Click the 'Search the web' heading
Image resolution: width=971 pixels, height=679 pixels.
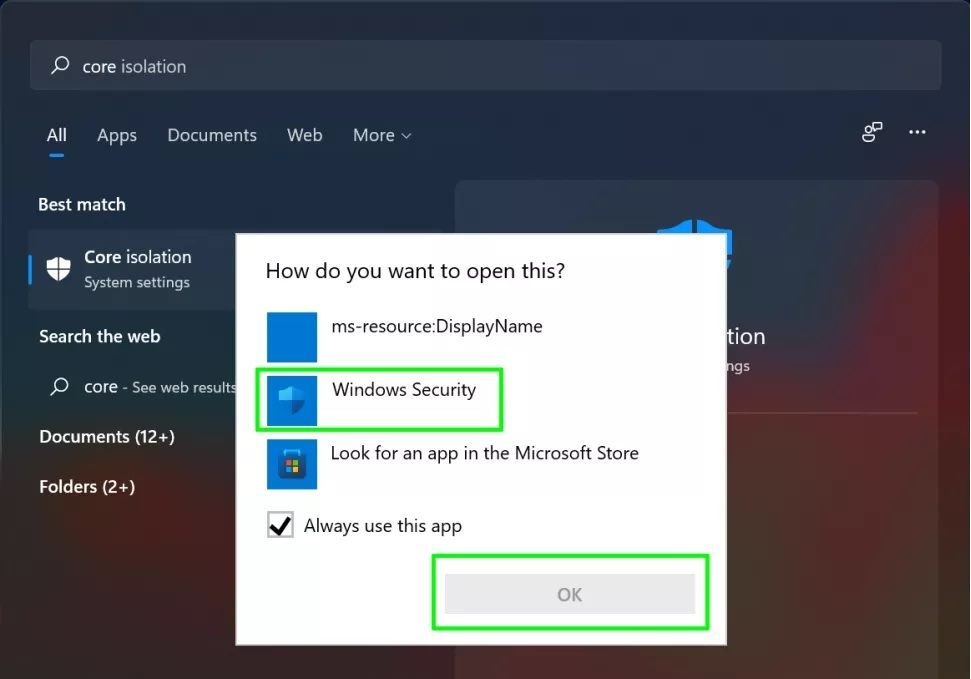100,336
